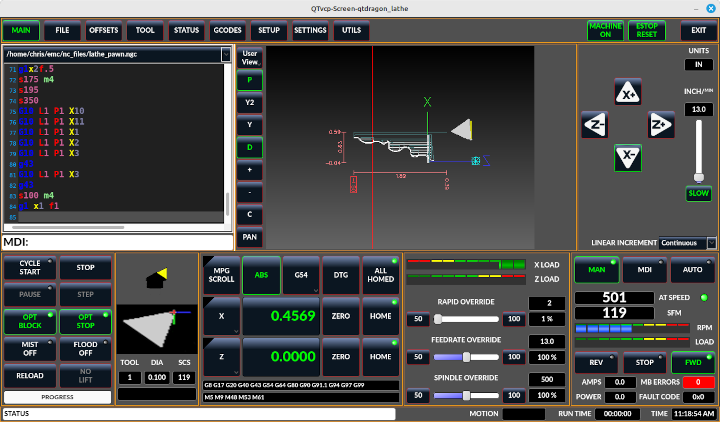Viewport: 720px width, 422px height.
Task: Click the ESTOP RESET button
Action: [646, 31]
